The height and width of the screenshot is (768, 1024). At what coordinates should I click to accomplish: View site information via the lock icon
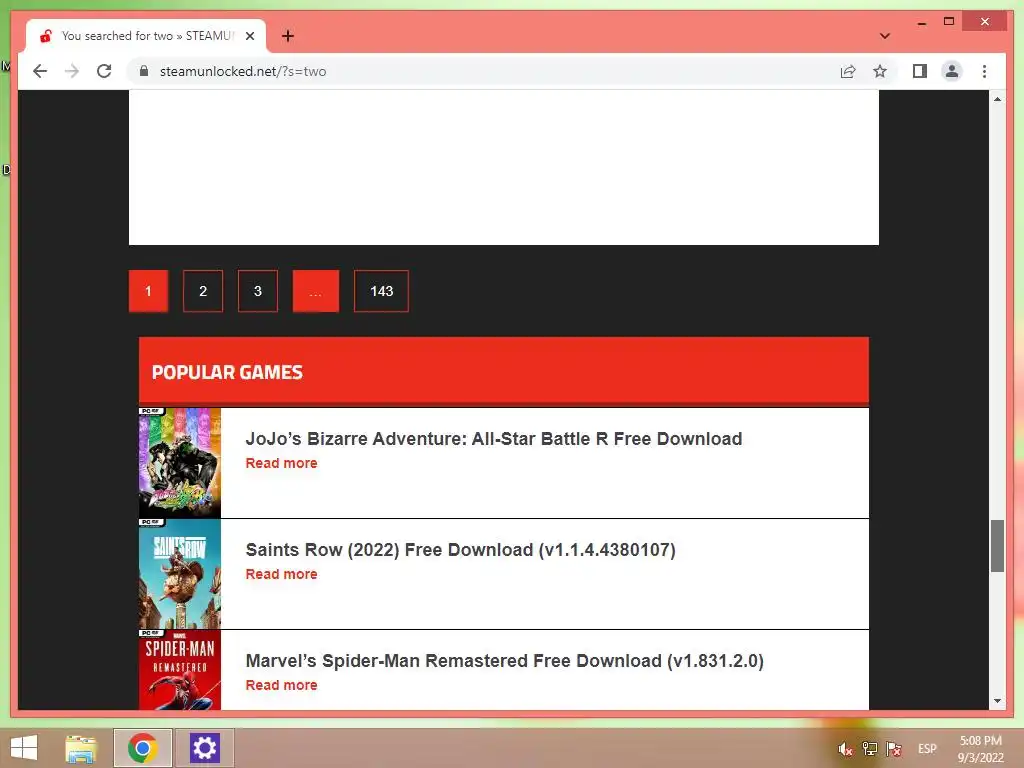144,71
